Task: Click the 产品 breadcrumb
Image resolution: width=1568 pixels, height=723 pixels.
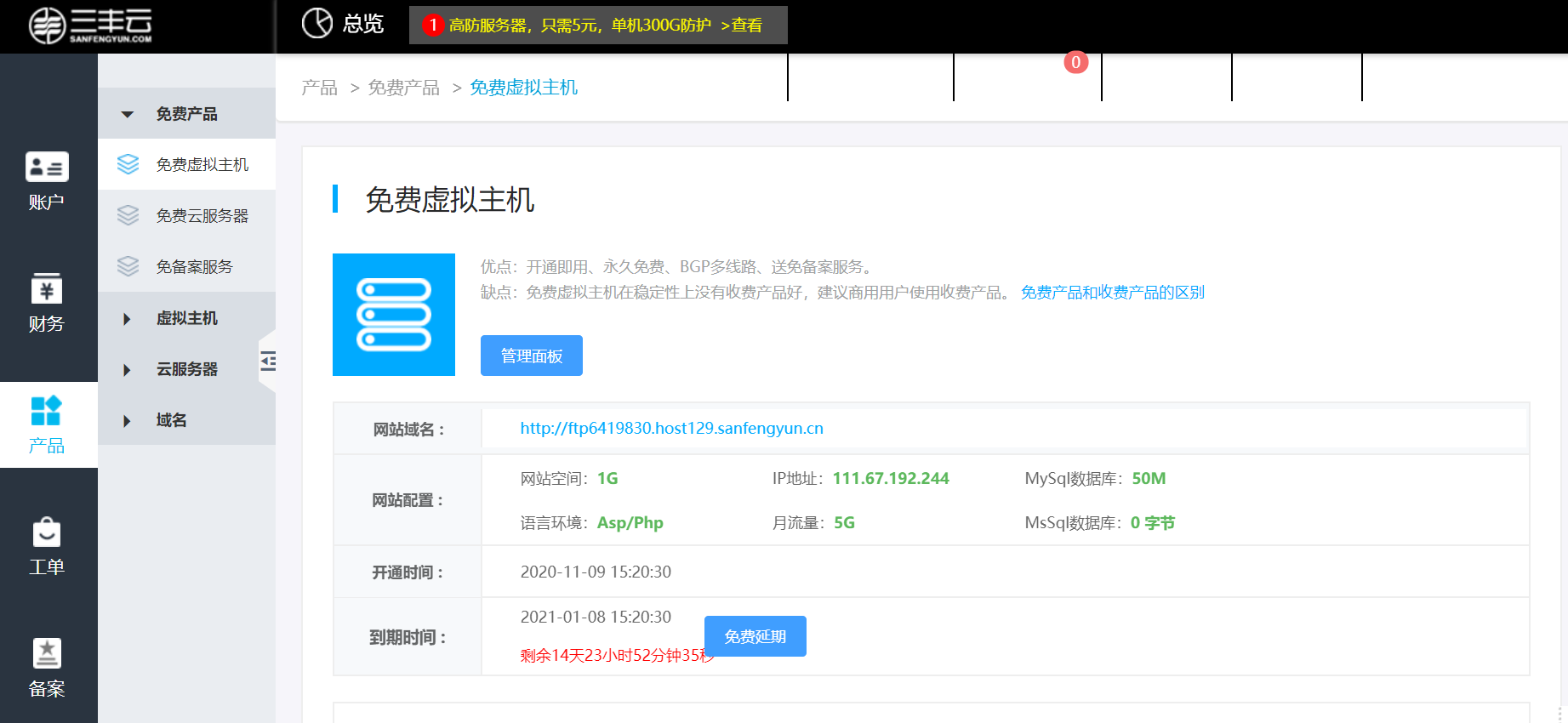Action: click(x=320, y=88)
